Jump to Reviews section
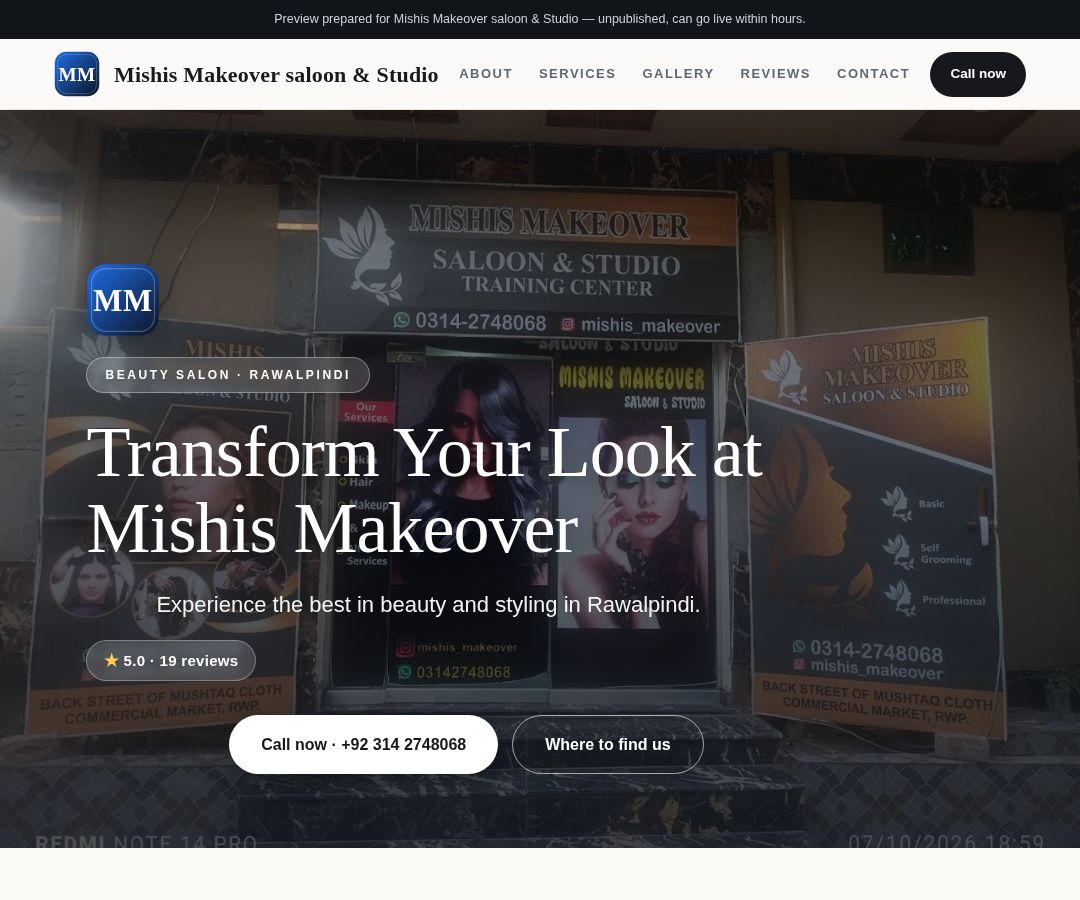 tap(775, 74)
